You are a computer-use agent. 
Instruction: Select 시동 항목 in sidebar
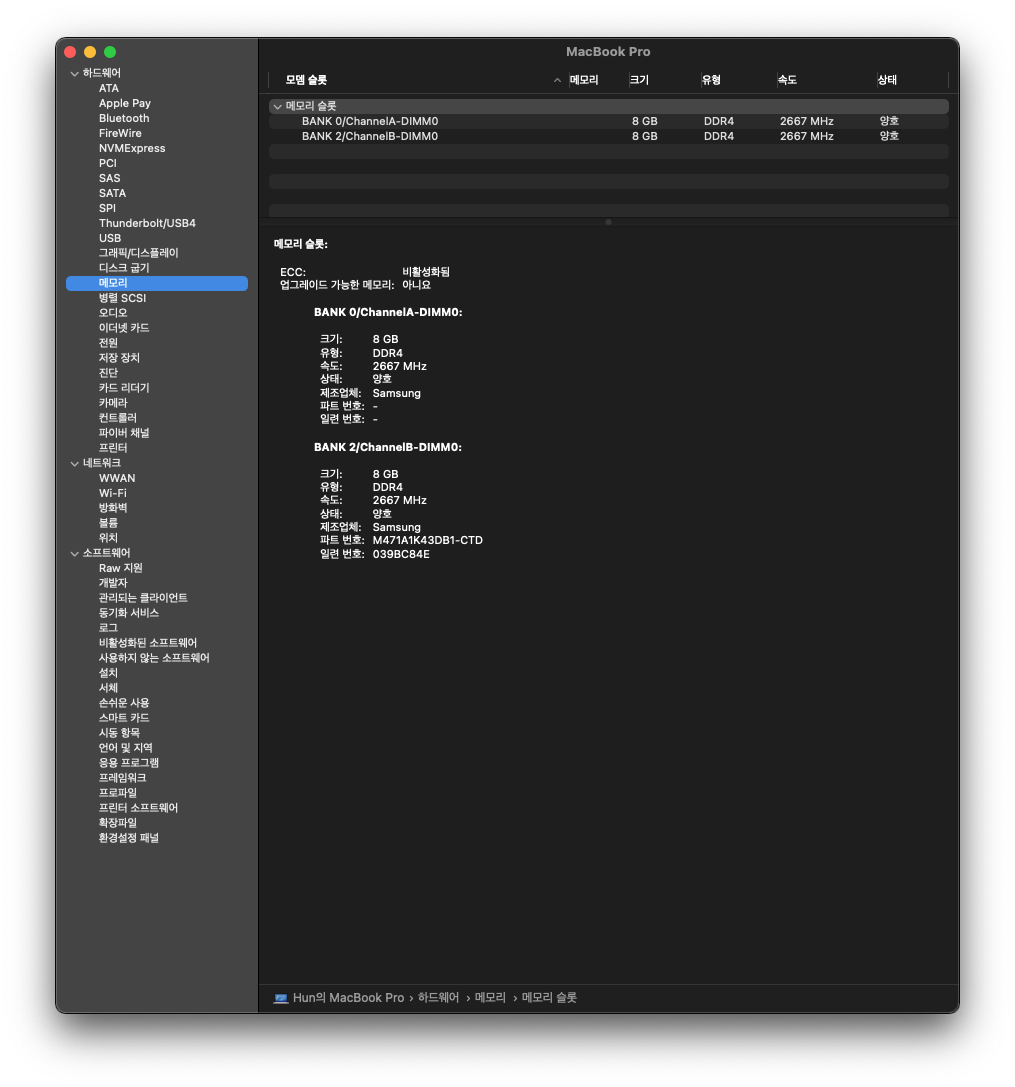click(x=119, y=733)
